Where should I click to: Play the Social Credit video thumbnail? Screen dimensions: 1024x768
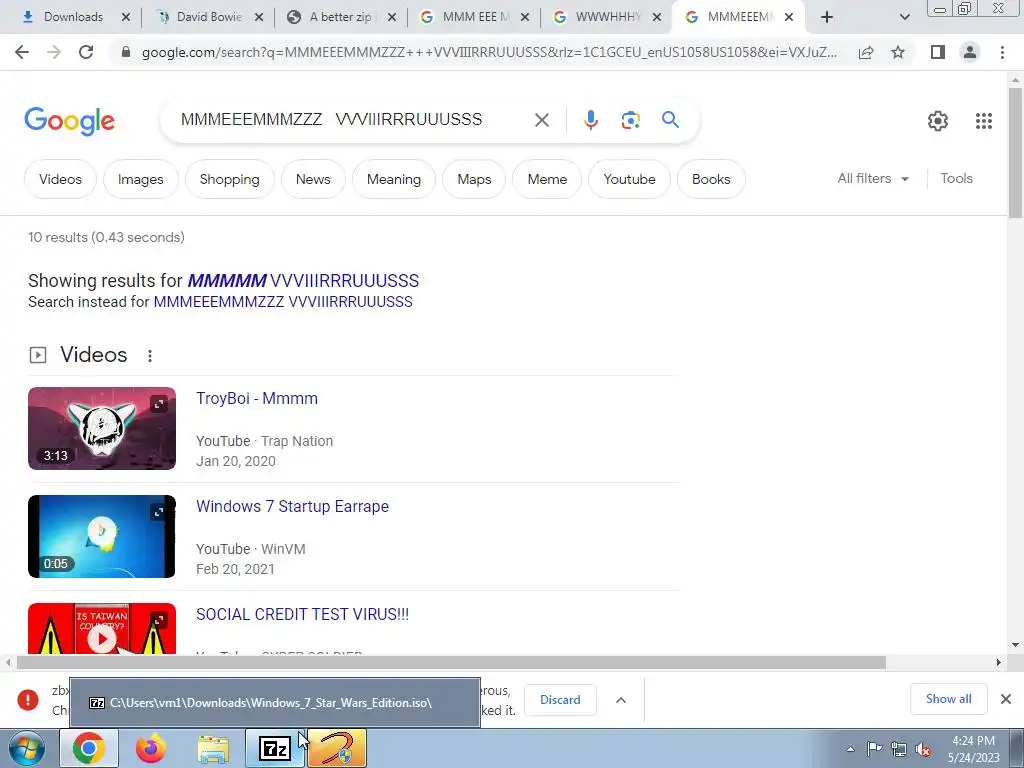pos(102,628)
